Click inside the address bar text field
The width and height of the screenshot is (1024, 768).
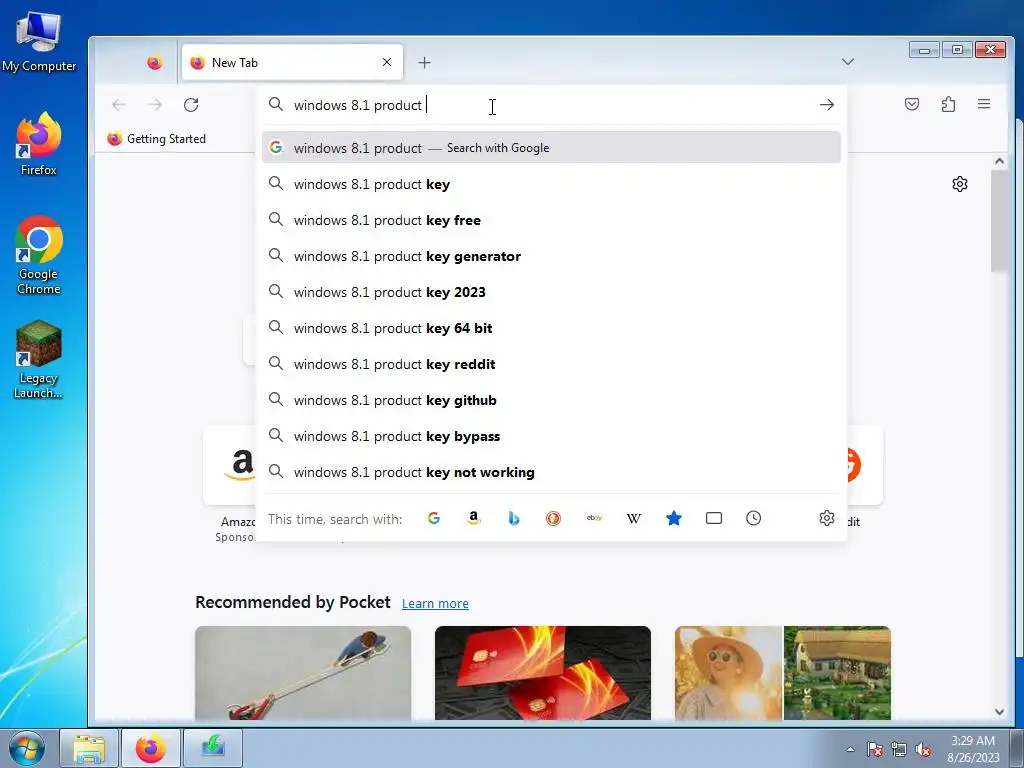pos(549,104)
